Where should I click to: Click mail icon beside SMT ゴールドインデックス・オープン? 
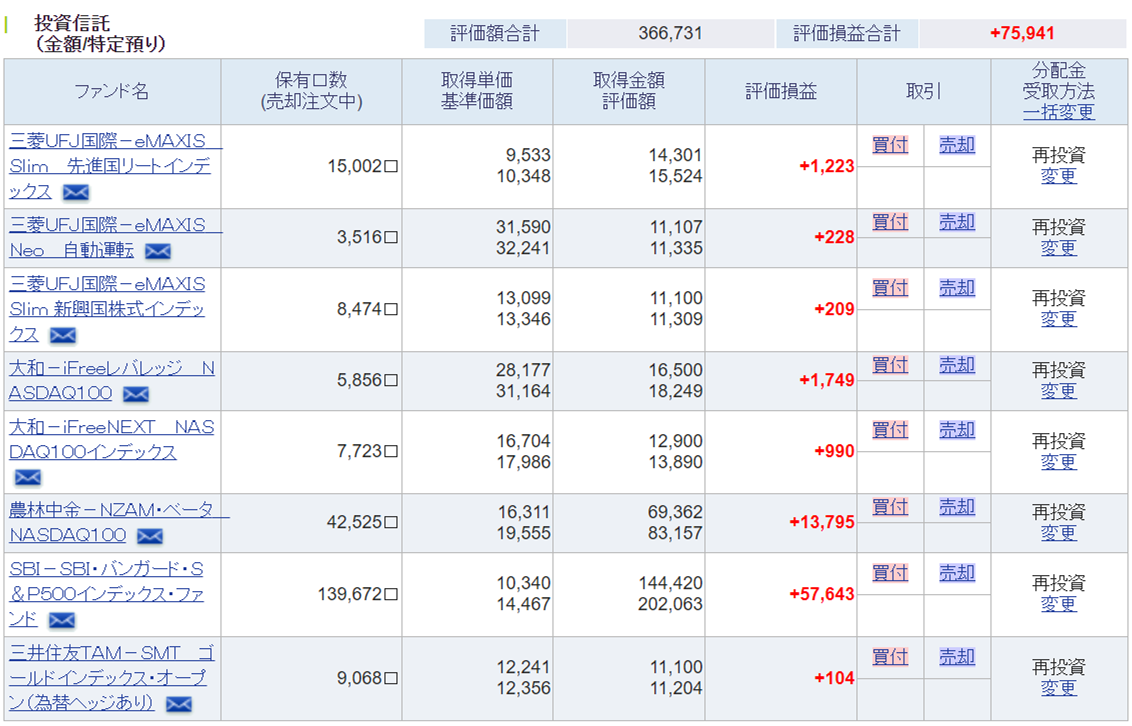pos(178,704)
